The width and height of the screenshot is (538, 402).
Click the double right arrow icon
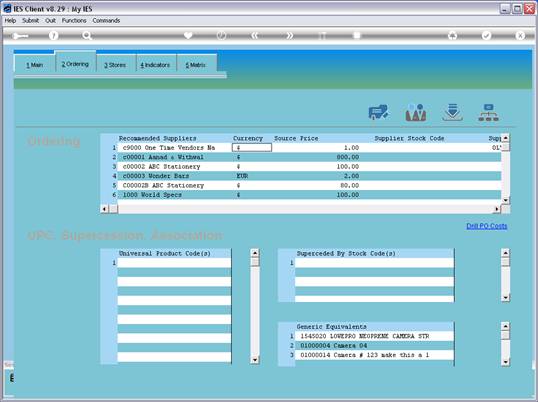pyautogui.click(x=290, y=35)
